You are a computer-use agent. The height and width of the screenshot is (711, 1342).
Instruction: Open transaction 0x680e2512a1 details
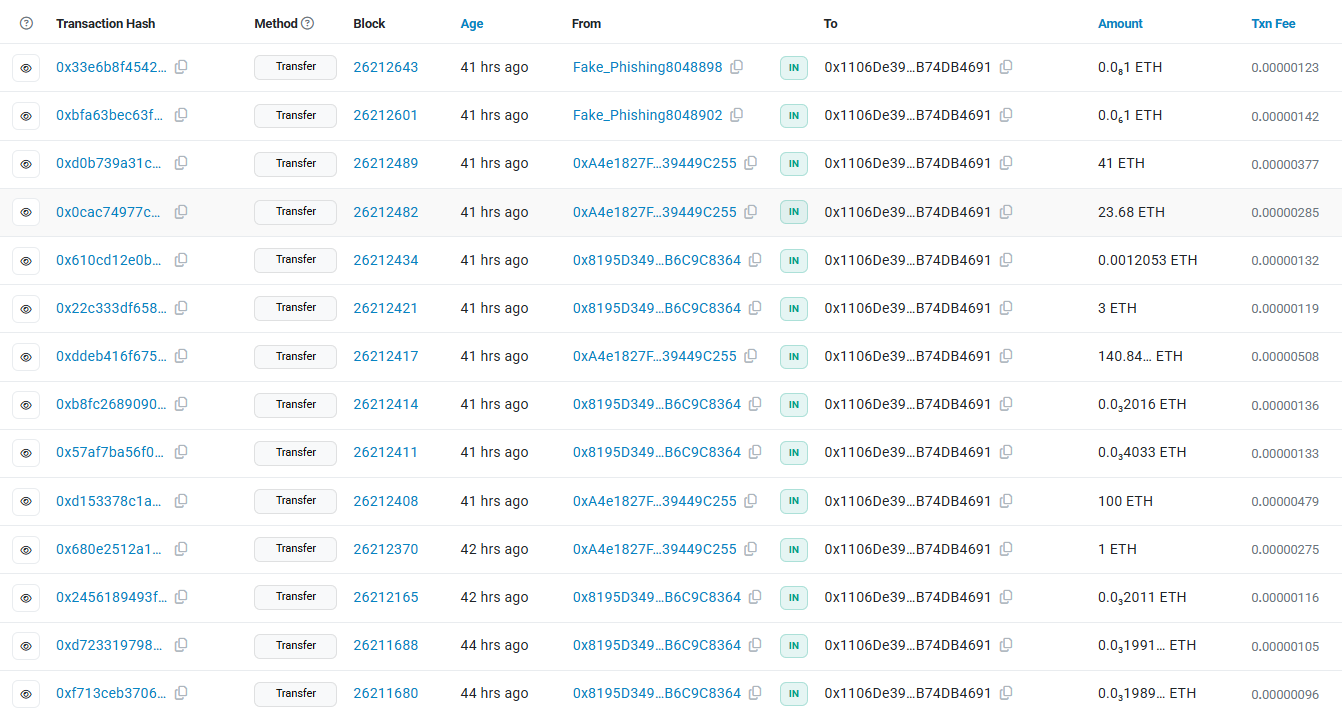[110, 549]
